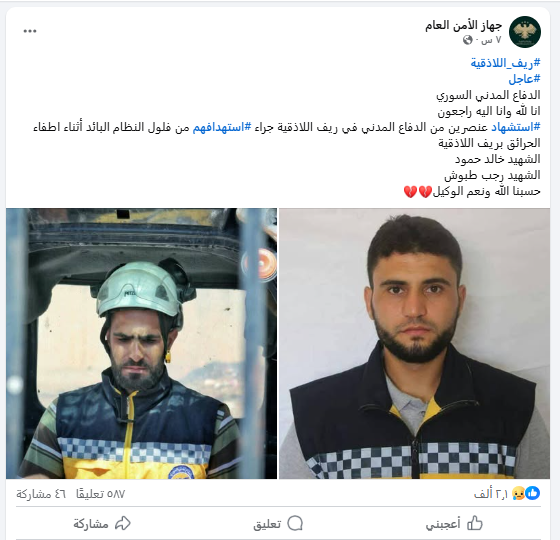This screenshot has height=540, width=560.
Task: Open the three-dot post options menu
Action: (x=30, y=31)
